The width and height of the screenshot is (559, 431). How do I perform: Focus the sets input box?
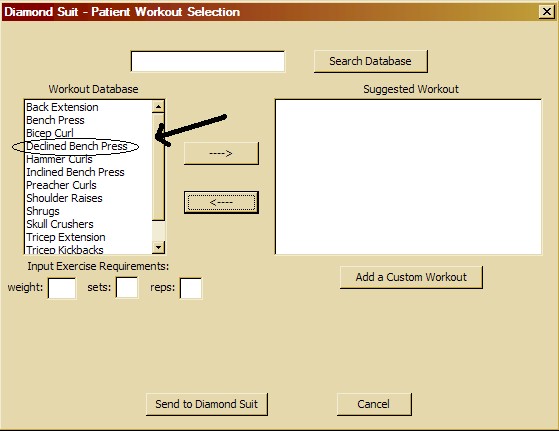coord(127,287)
